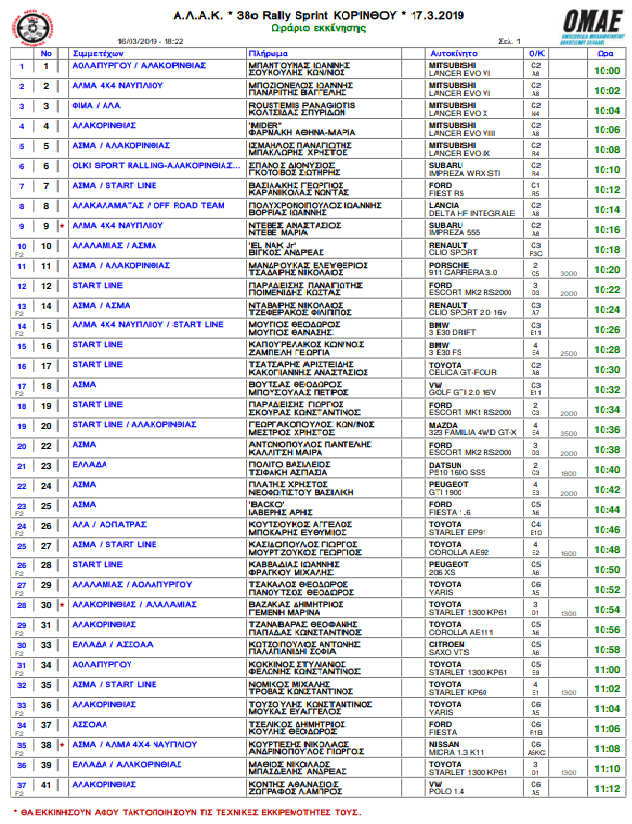Click start time 11:12

(x=607, y=789)
